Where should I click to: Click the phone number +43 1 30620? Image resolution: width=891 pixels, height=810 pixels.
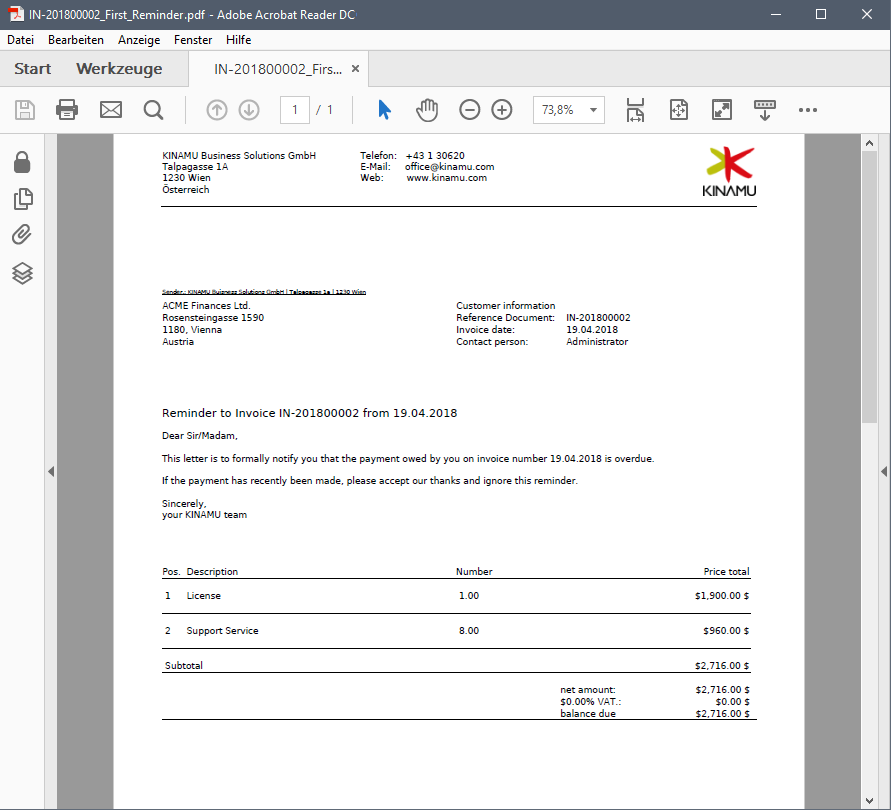435,156
